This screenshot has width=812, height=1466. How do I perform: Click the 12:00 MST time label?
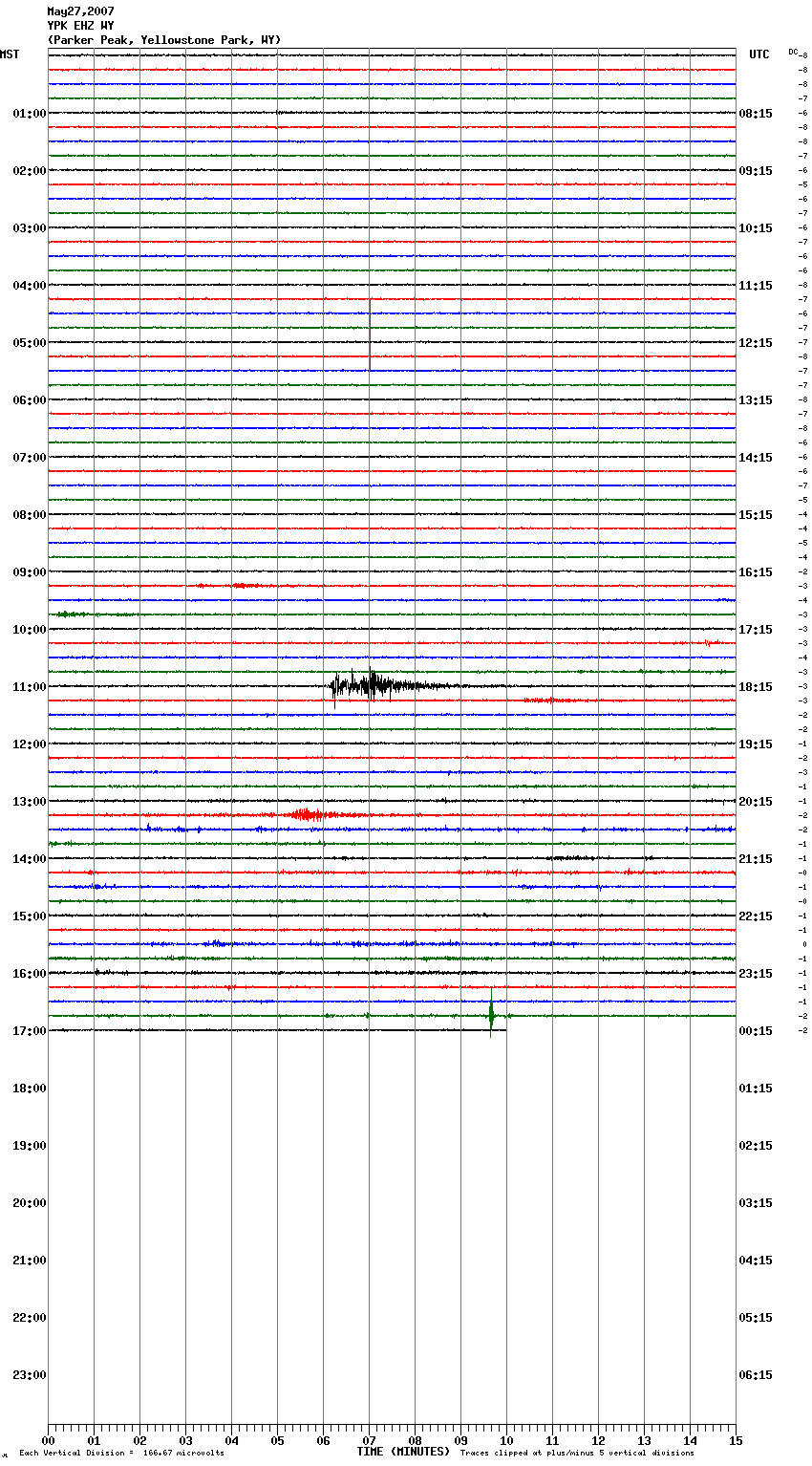click(x=30, y=744)
